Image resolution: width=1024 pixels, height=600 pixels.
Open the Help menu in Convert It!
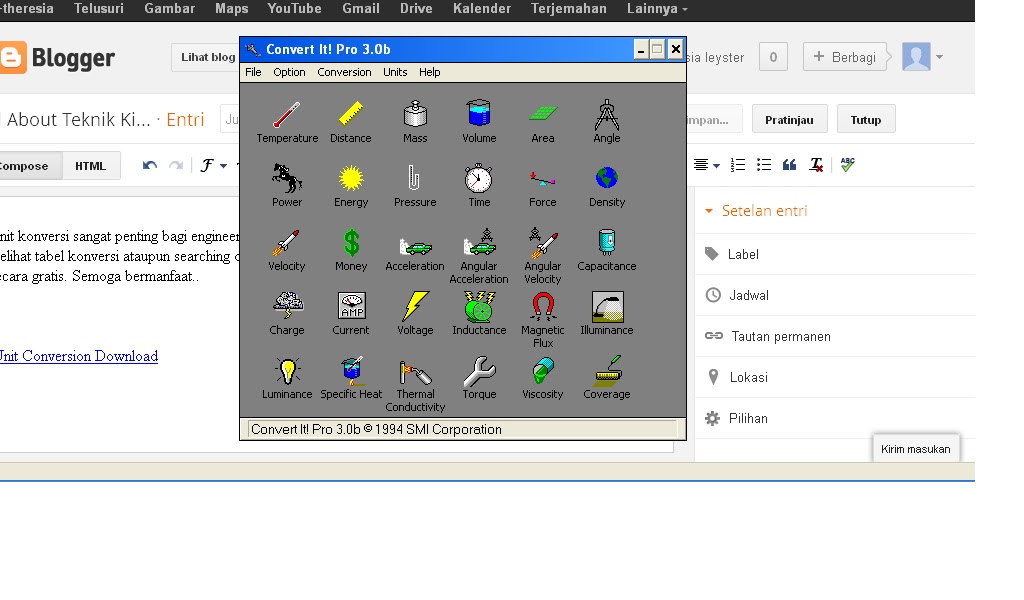[430, 72]
